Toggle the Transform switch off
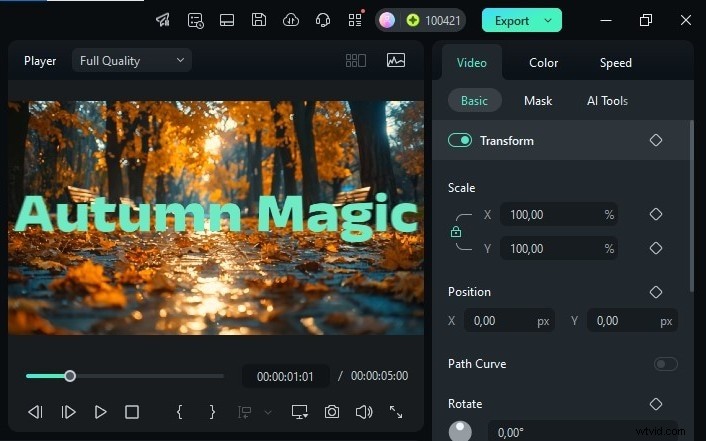The image size is (706, 441). (460, 140)
